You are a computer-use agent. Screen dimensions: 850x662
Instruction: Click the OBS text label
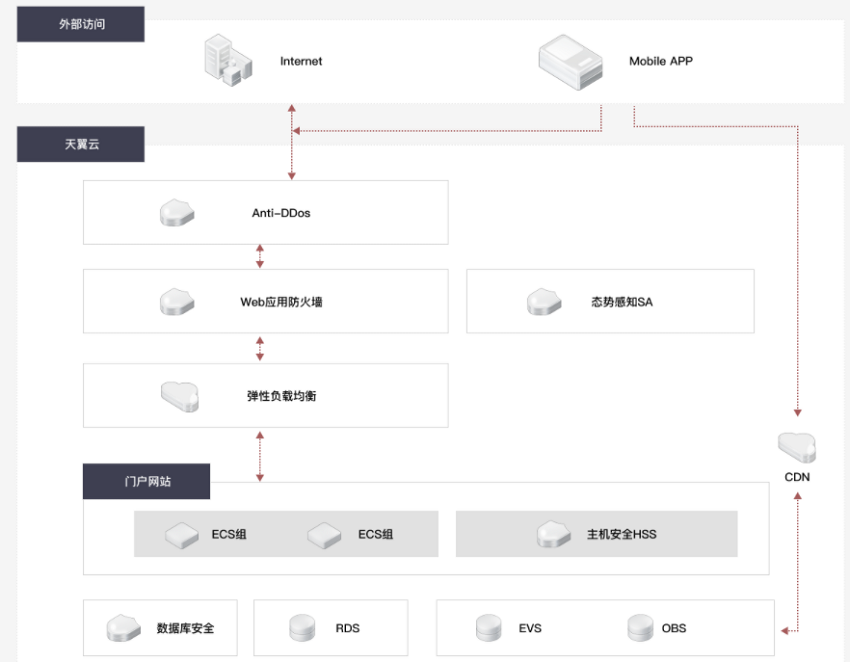coord(674,628)
